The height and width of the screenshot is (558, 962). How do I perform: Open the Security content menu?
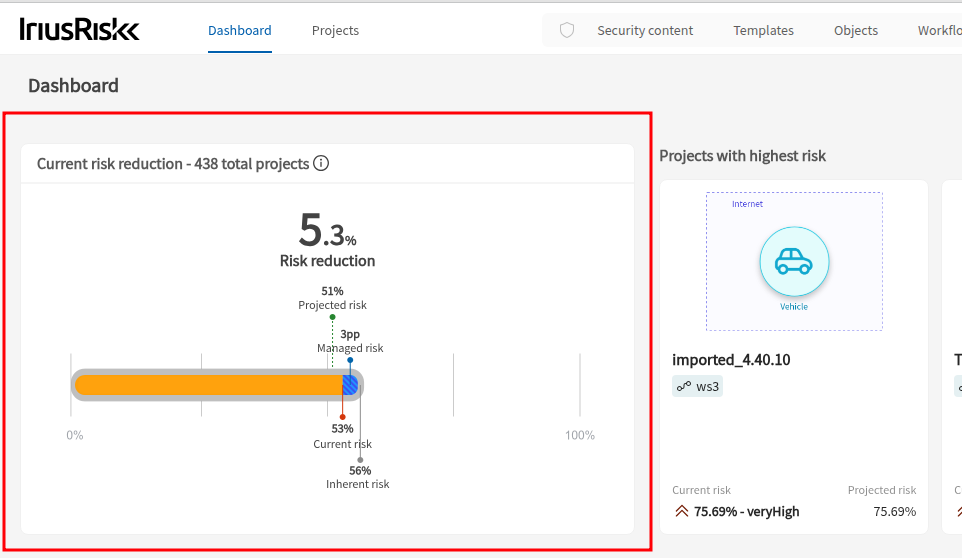(x=645, y=31)
